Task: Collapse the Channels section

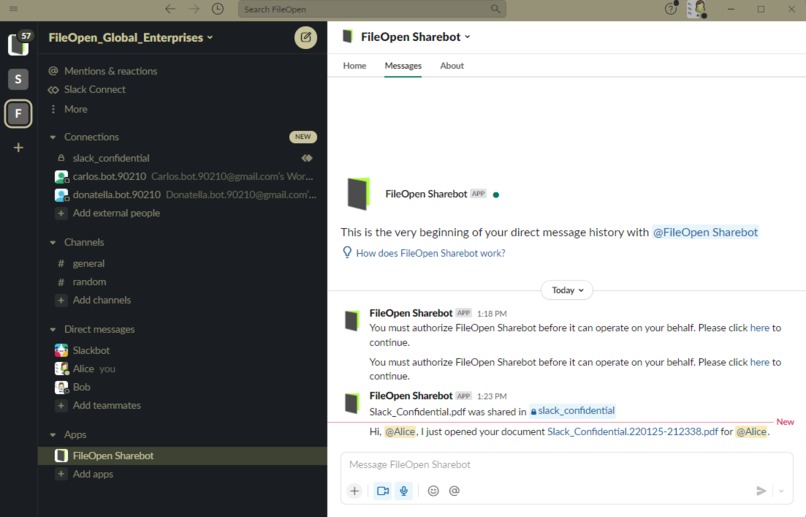Action: coord(52,243)
